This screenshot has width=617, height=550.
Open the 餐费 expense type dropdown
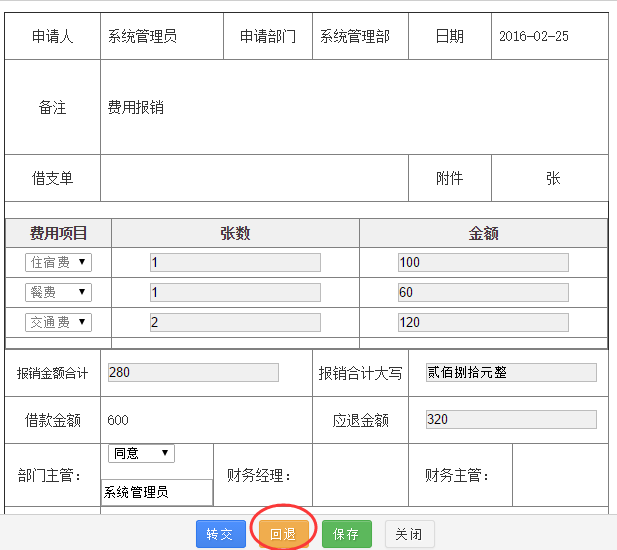pos(58,292)
